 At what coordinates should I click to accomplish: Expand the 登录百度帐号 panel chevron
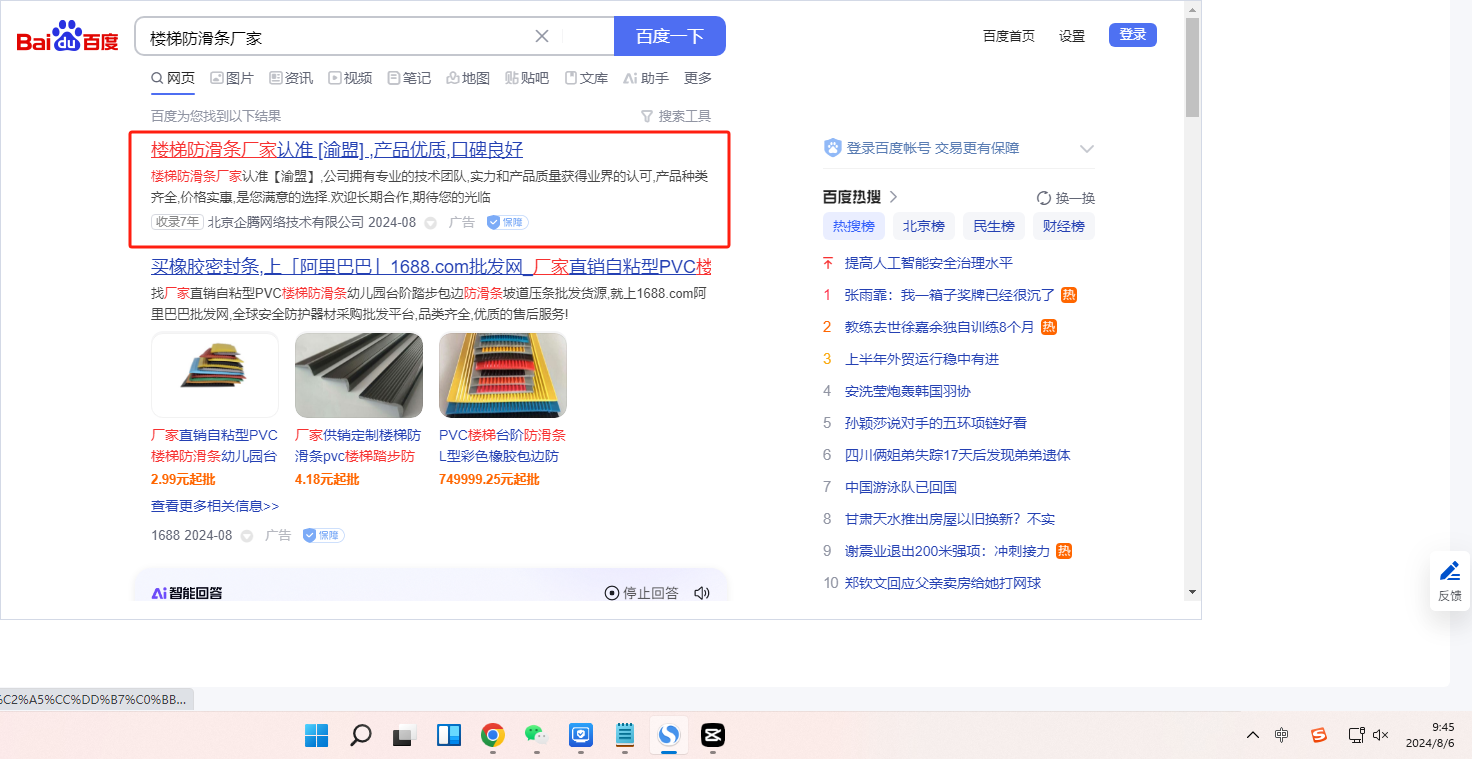(x=1087, y=148)
